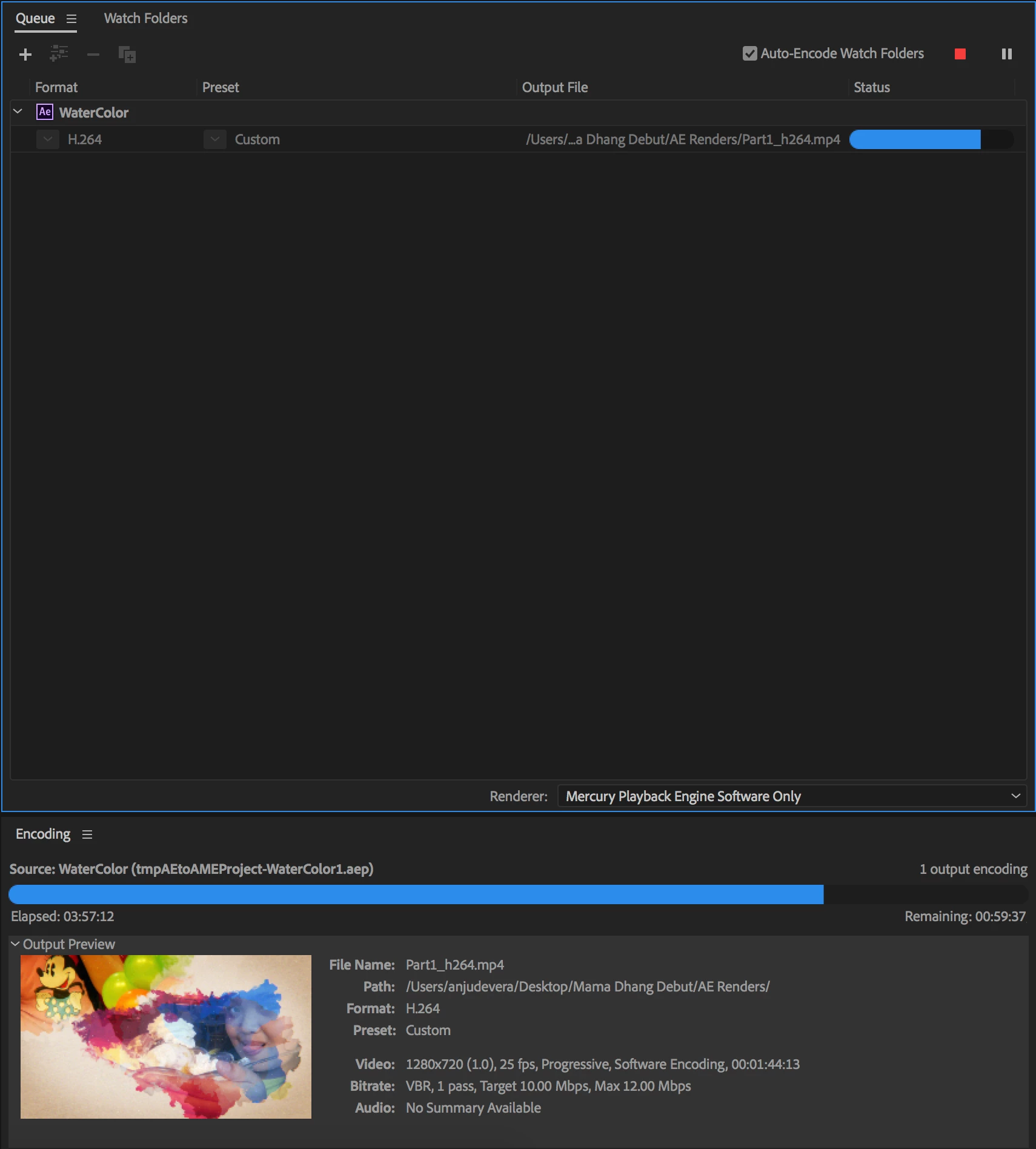Click the Add Source plus icon
This screenshot has width=1036, height=1149.
click(25, 55)
